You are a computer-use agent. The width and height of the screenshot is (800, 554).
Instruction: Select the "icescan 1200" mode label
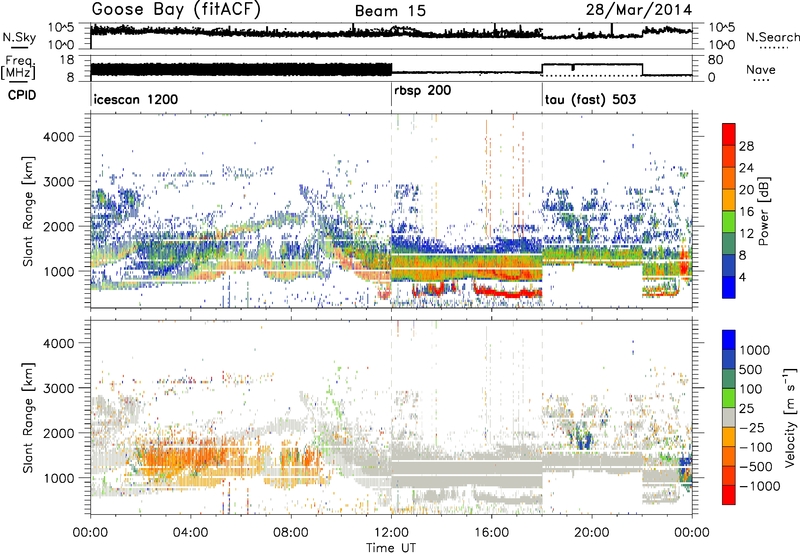click(136, 99)
